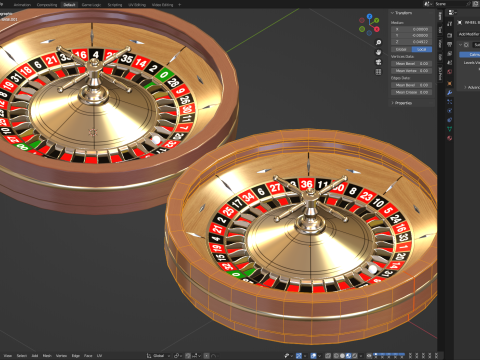Click the Median X coordinate field

click(x=412, y=29)
